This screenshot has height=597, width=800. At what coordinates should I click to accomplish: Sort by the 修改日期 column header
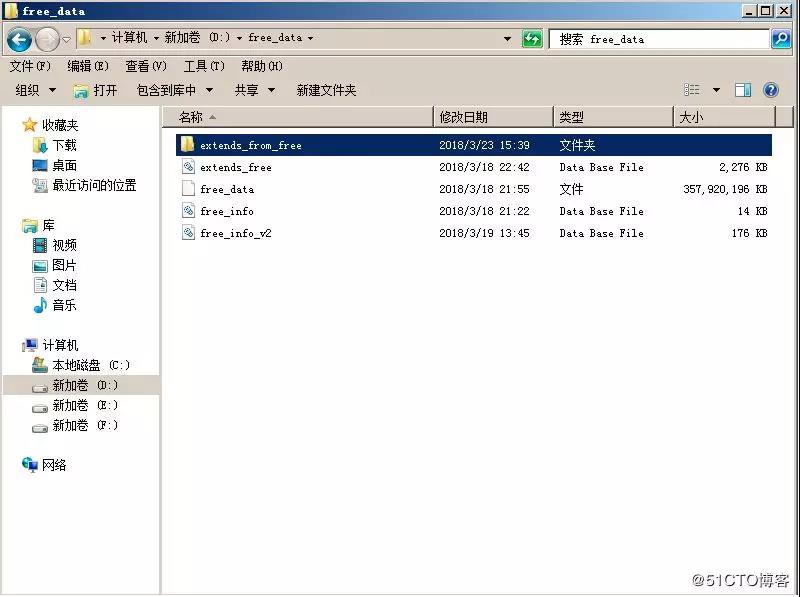[493, 117]
